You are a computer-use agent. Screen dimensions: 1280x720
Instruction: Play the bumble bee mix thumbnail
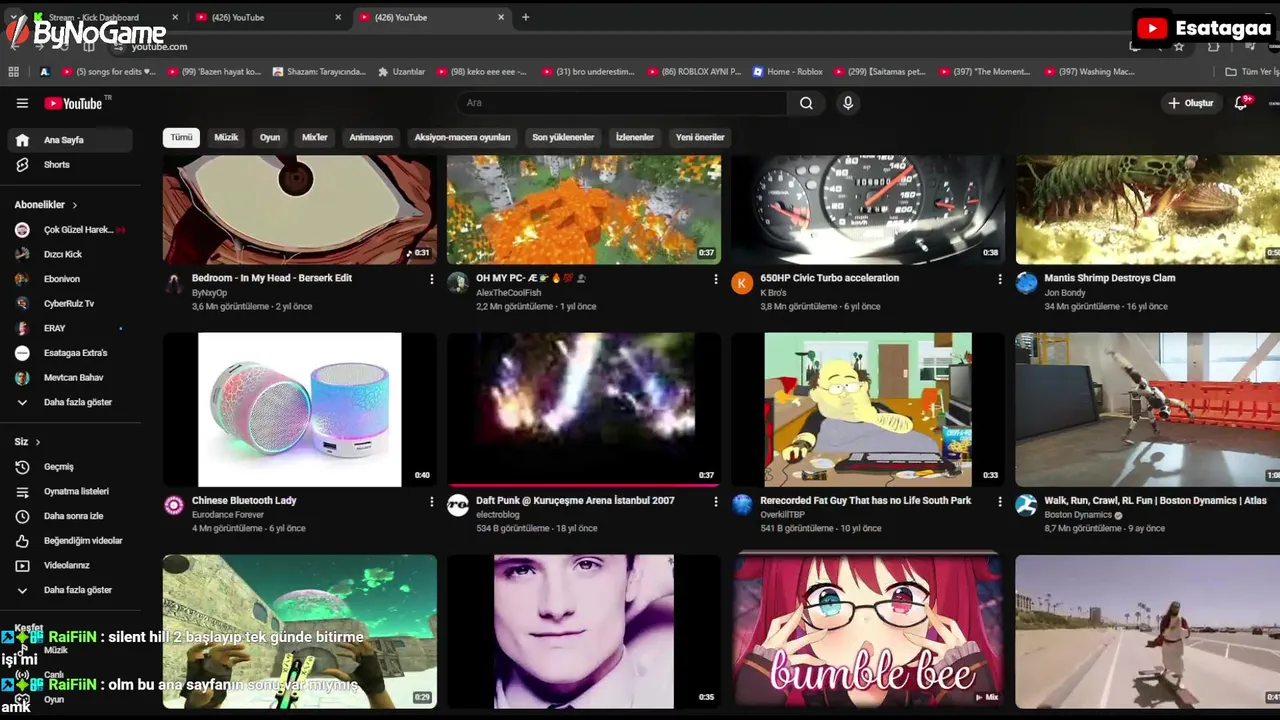pyautogui.click(x=868, y=630)
